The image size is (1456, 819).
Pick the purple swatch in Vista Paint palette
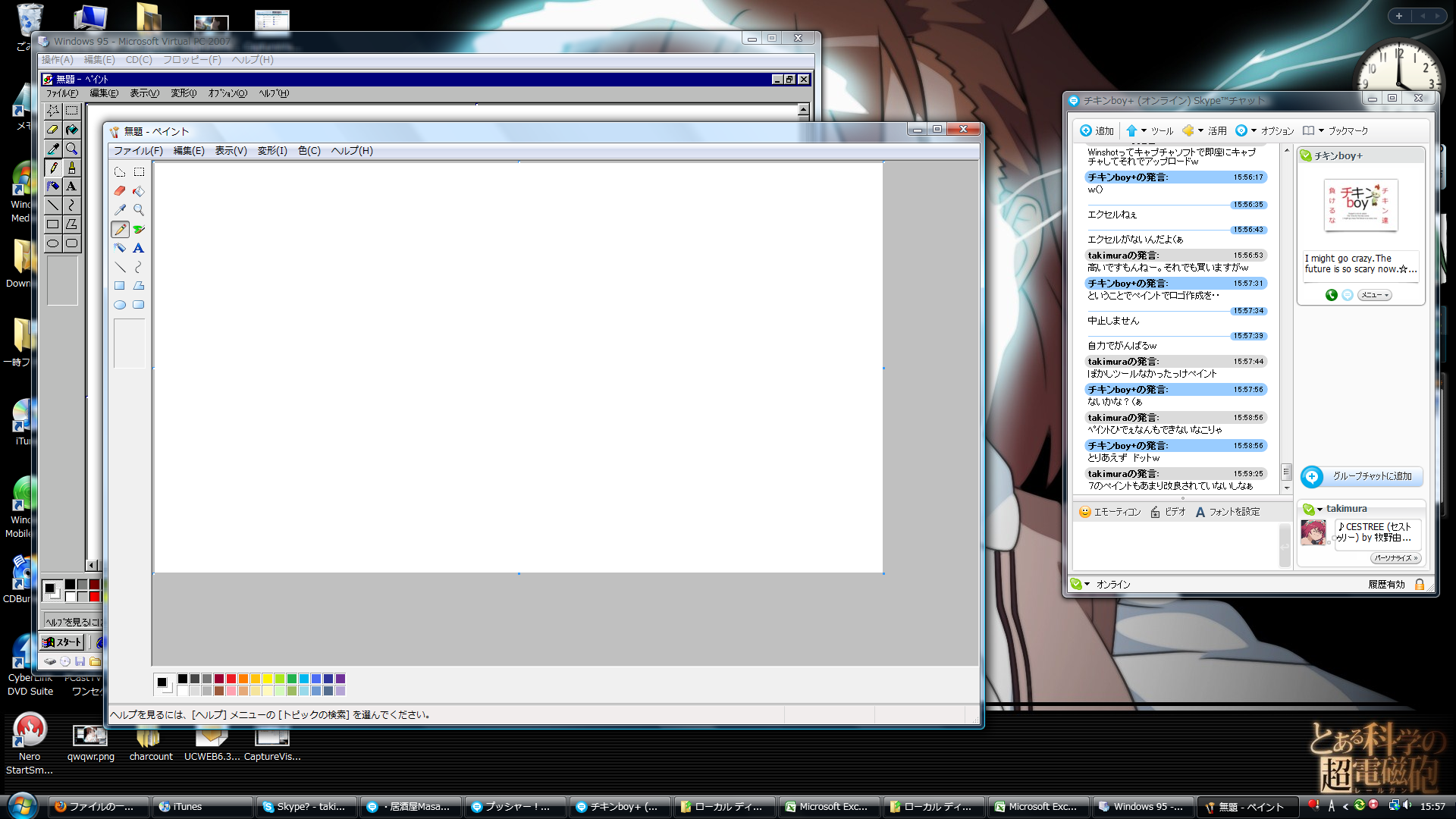[340, 679]
